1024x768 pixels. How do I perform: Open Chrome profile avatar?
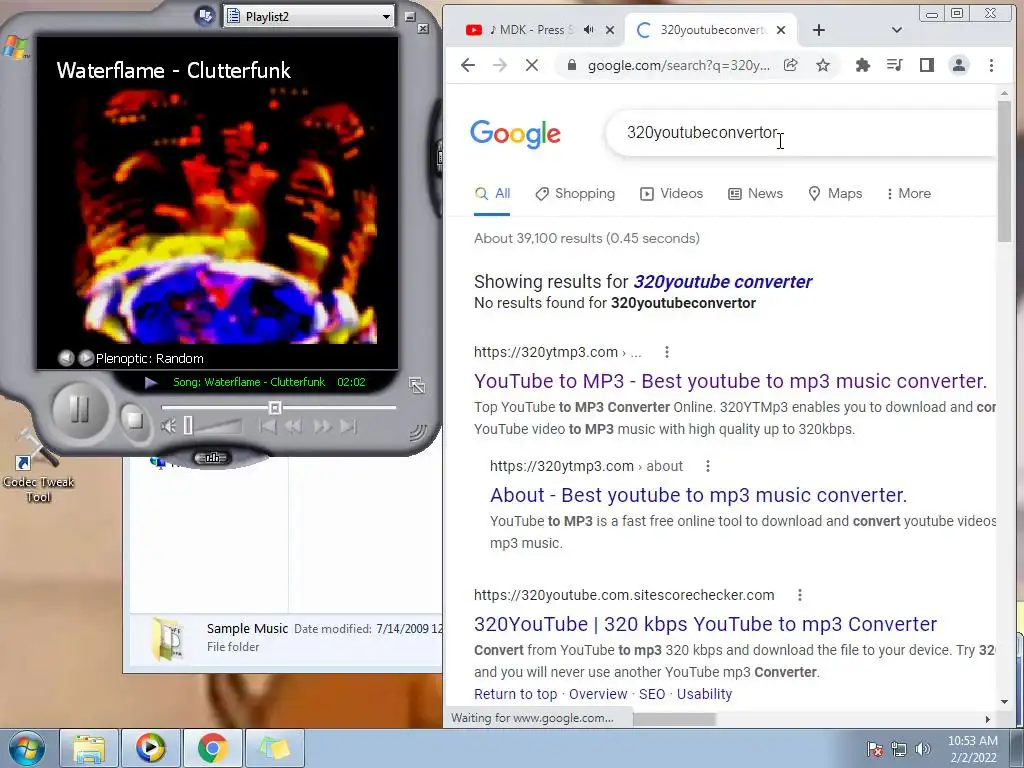pyautogui.click(x=959, y=65)
